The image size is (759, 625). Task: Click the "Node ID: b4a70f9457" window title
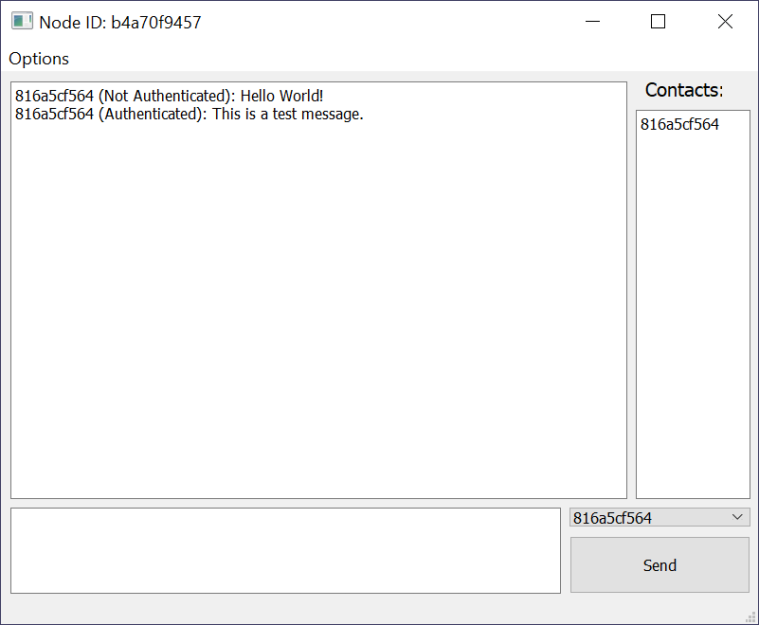[120, 22]
